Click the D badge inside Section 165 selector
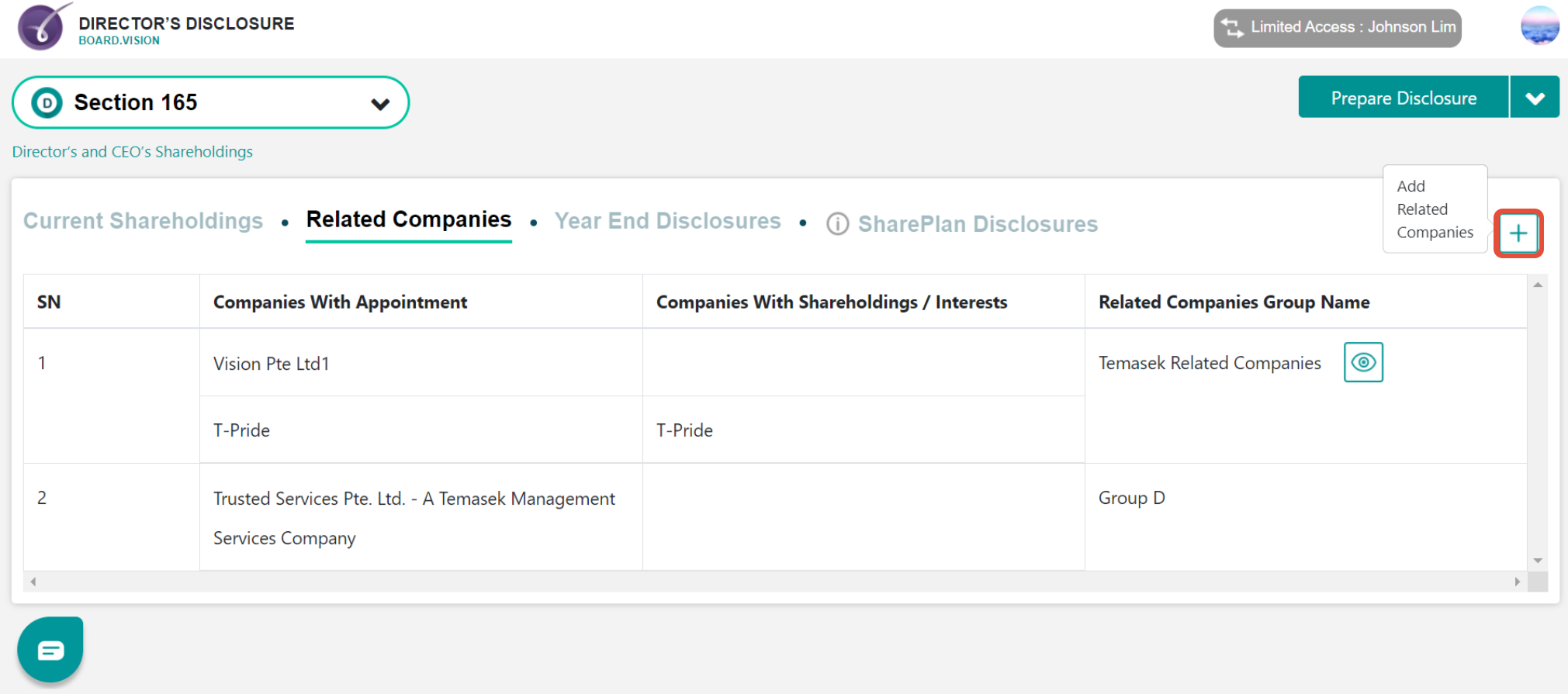This screenshot has width=1568, height=694. click(x=46, y=102)
